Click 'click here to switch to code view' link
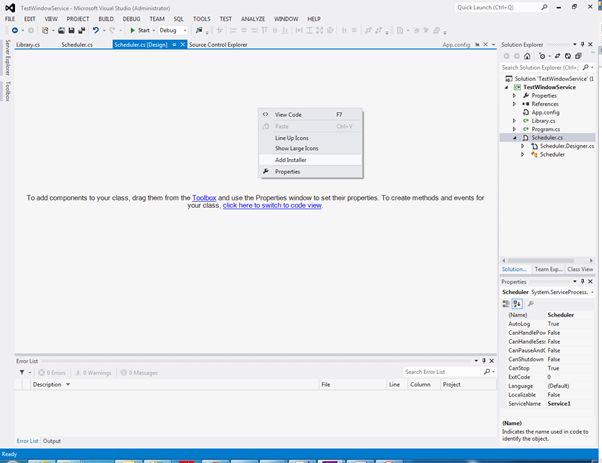The width and height of the screenshot is (602, 463). (272, 205)
